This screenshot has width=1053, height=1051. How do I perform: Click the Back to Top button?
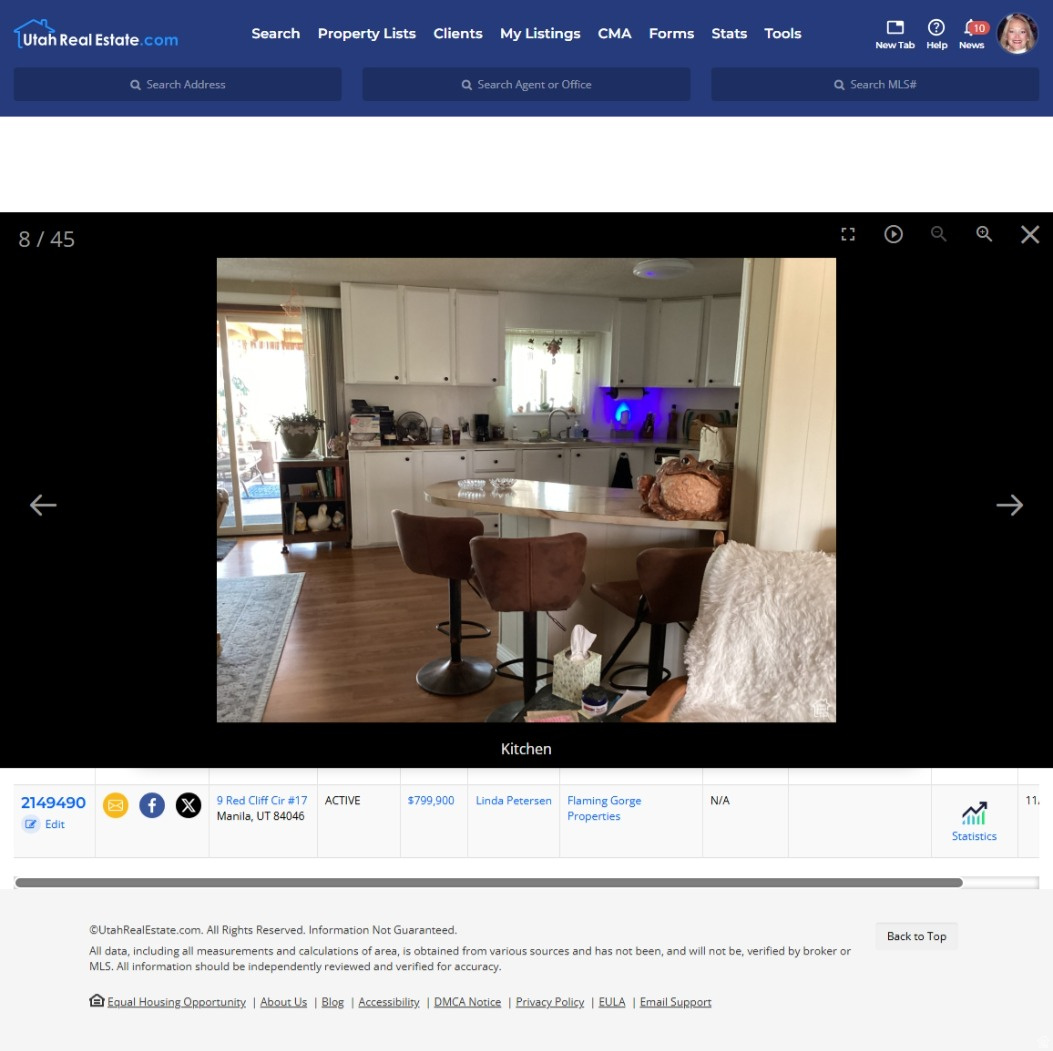[x=916, y=936]
